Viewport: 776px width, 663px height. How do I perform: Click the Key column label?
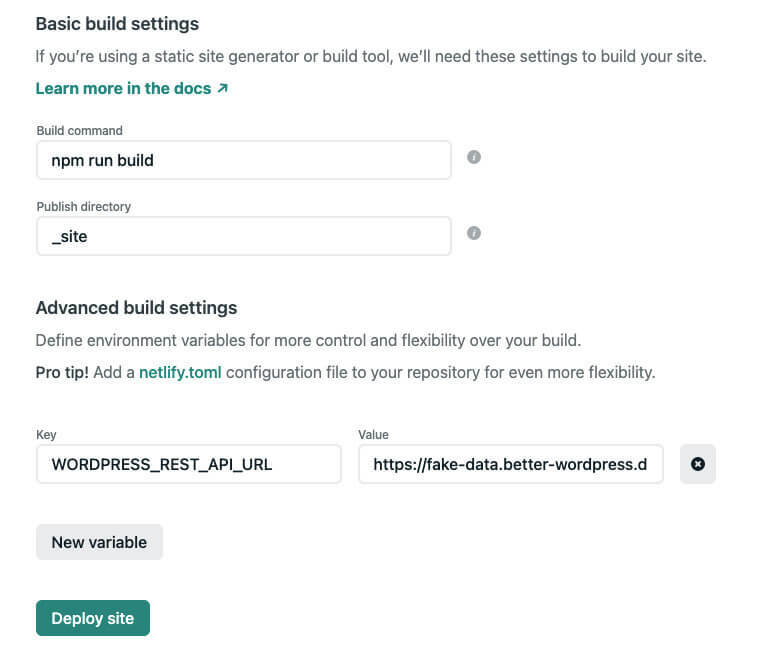pyautogui.click(x=46, y=435)
